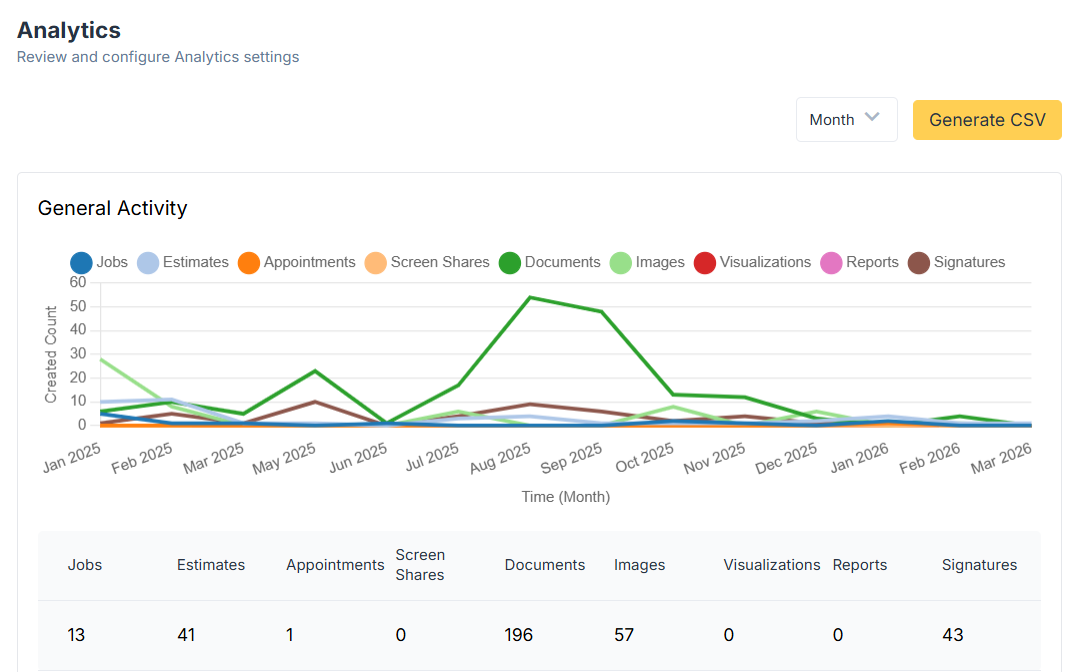Click the Visualizations column header in table
The height and width of the screenshot is (672, 1068).
772,565
